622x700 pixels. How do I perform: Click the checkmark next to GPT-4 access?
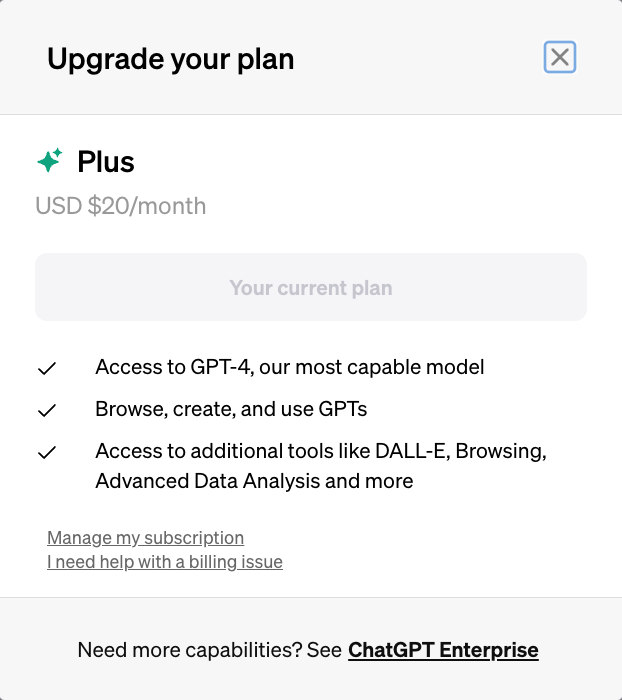pyautogui.click(x=47, y=369)
